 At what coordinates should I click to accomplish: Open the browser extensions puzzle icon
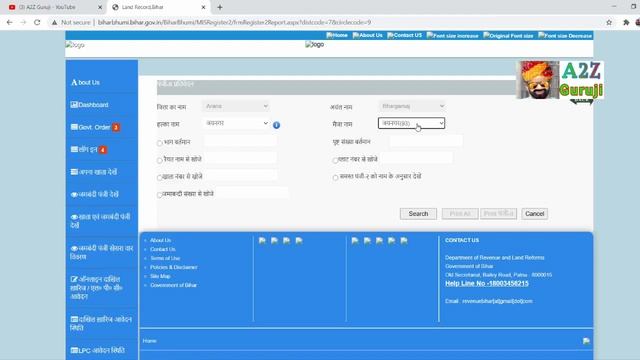pos(626,22)
